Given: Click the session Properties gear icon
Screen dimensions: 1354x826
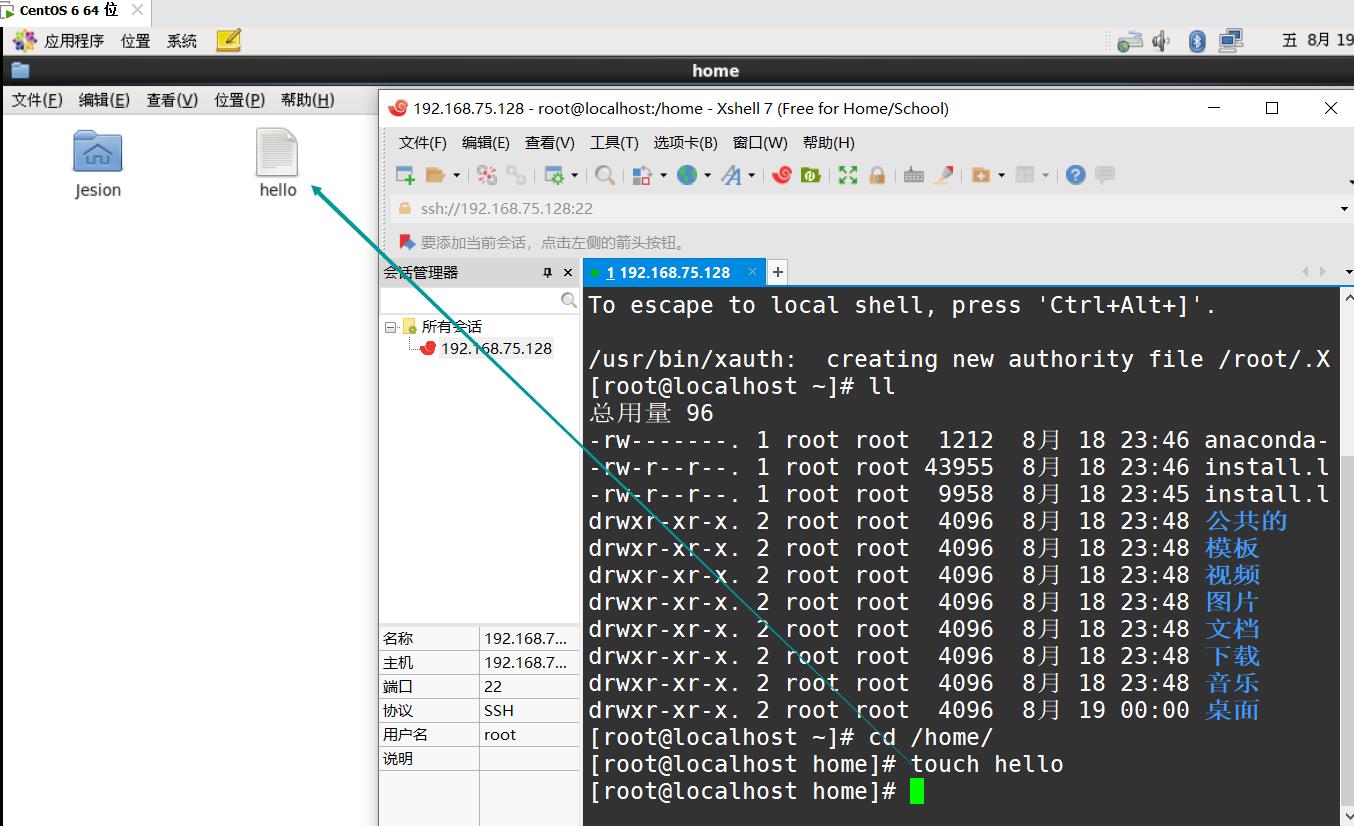Looking at the screenshot, I should (553, 175).
